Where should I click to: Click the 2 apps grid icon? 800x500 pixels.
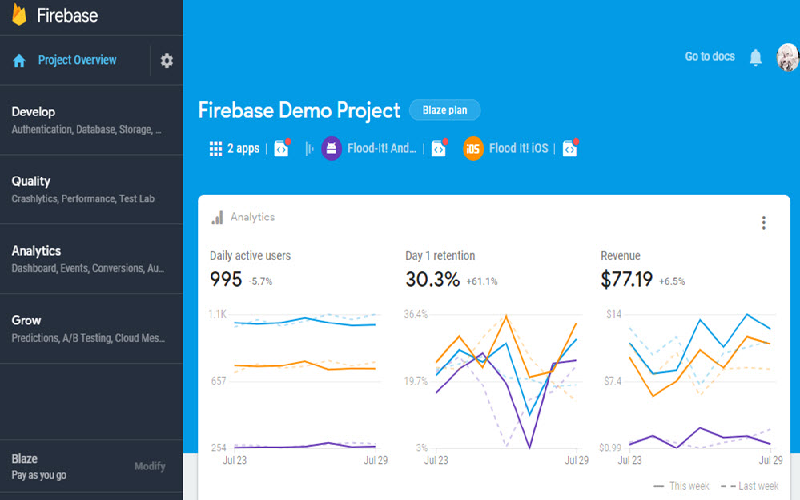point(215,149)
